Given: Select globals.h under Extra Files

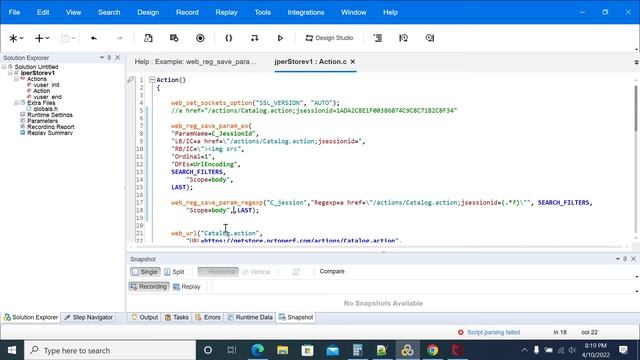Looking at the screenshot, I should coord(45,109).
